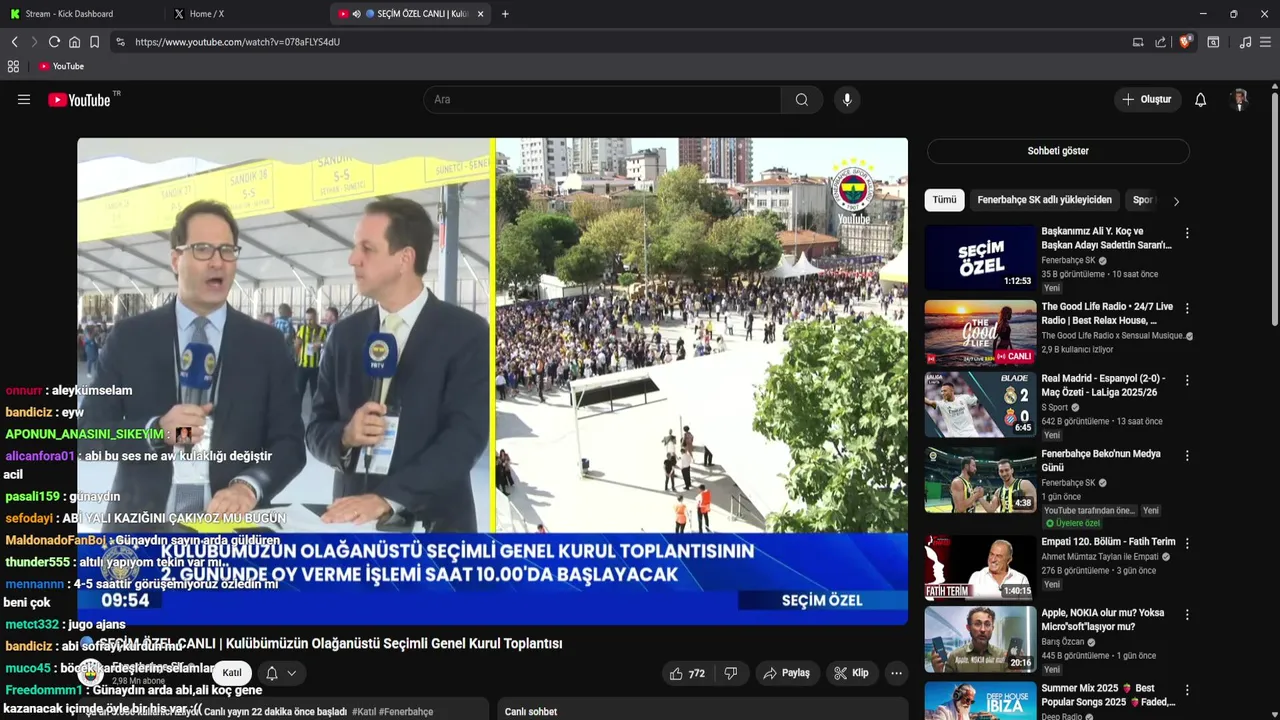
Task: Open options for Başkanımız Ali Y. Koç video
Action: point(1187,233)
